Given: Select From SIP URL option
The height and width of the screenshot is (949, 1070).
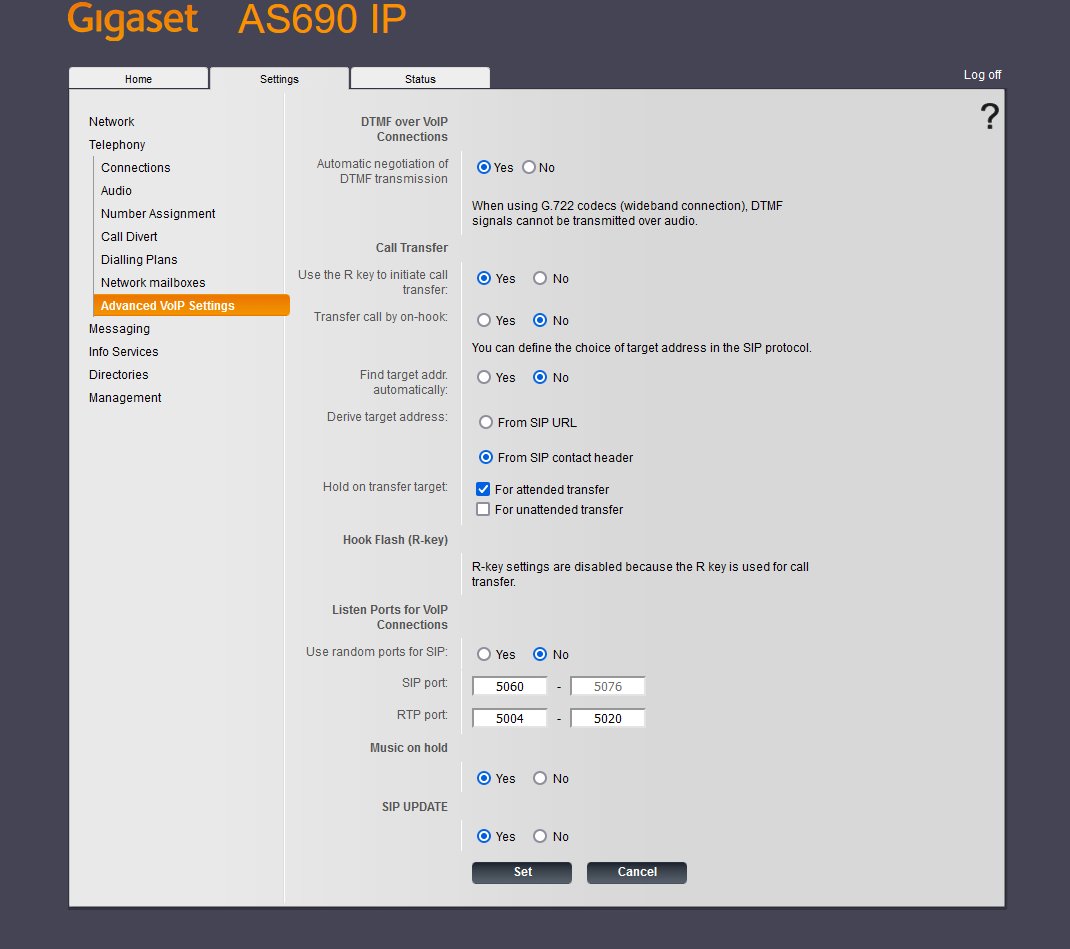Looking at the screenshot, I should (x=486, y=422).
